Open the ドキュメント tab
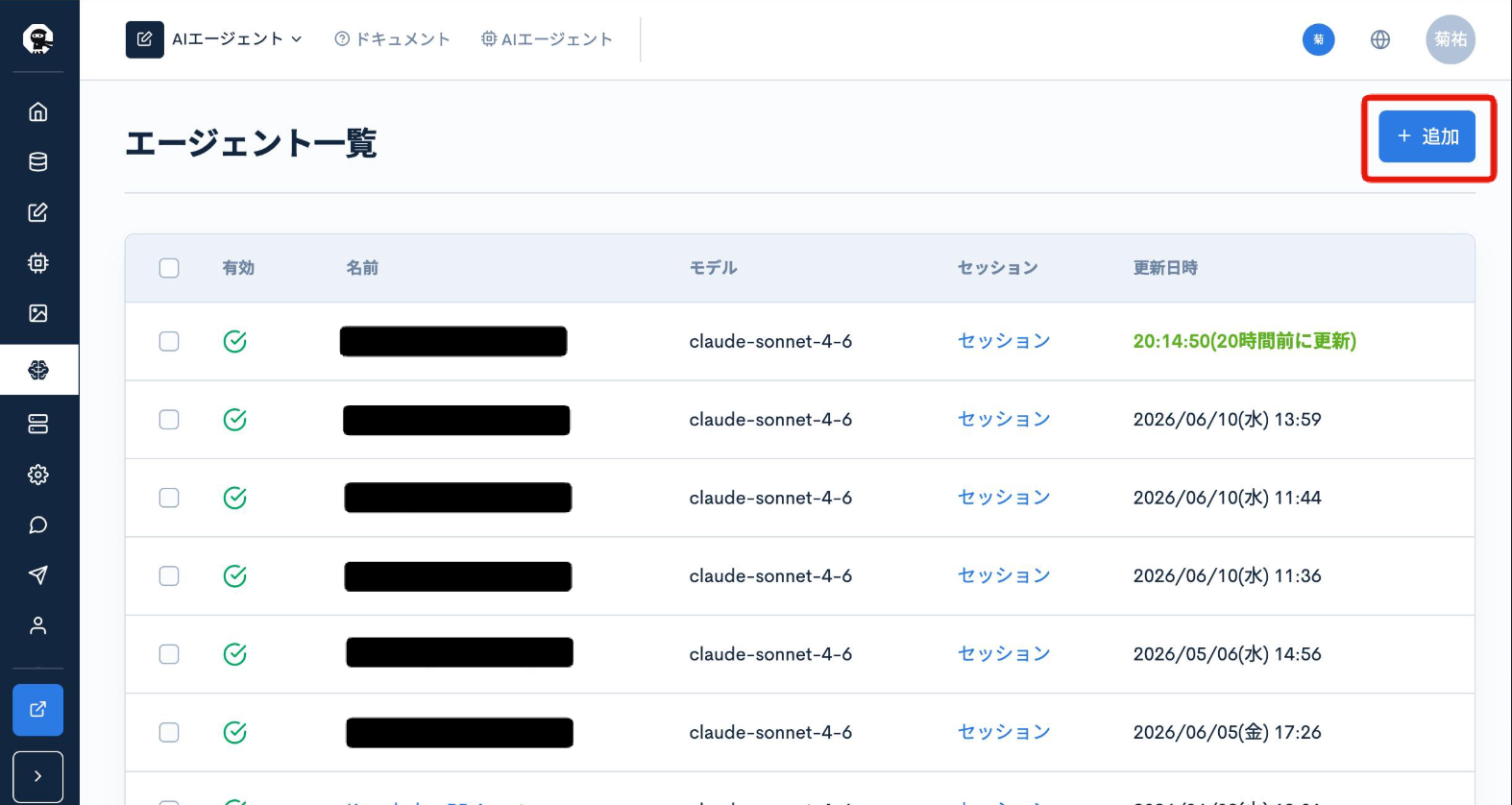The height and width of the screenshot is (805, 1512). (x=392, y=39)
